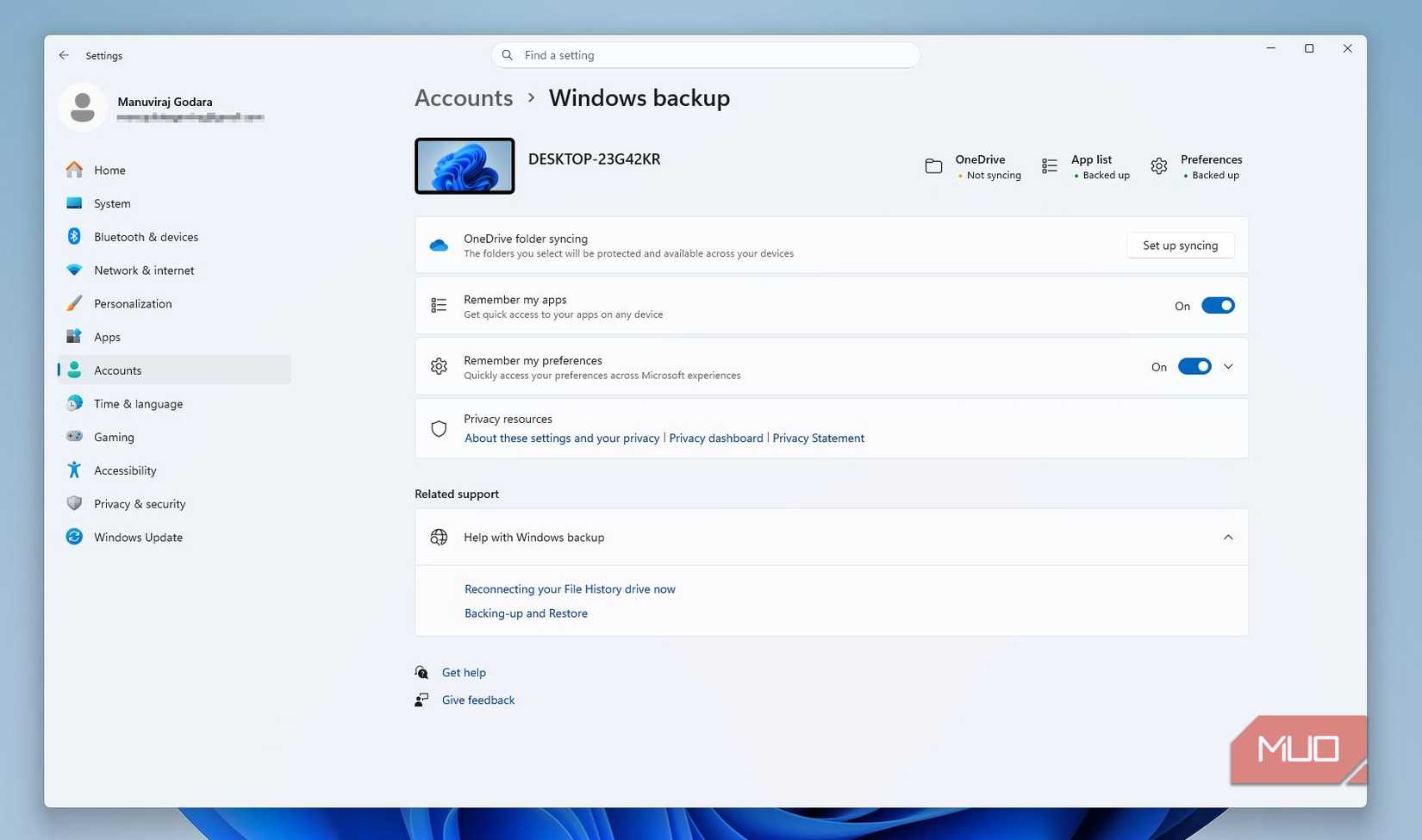The height and width of the screenshot is (840, 1422).
Task: Click the Gaming controller icon
Action: click(x=74, y=437)
